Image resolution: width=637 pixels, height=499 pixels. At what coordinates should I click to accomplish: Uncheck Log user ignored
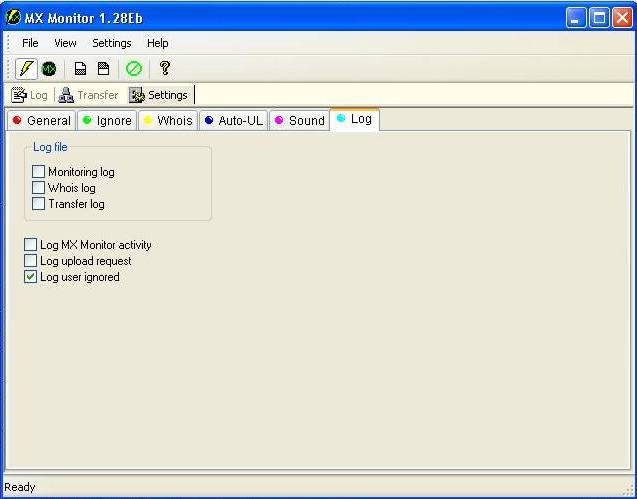click(30, 277)
